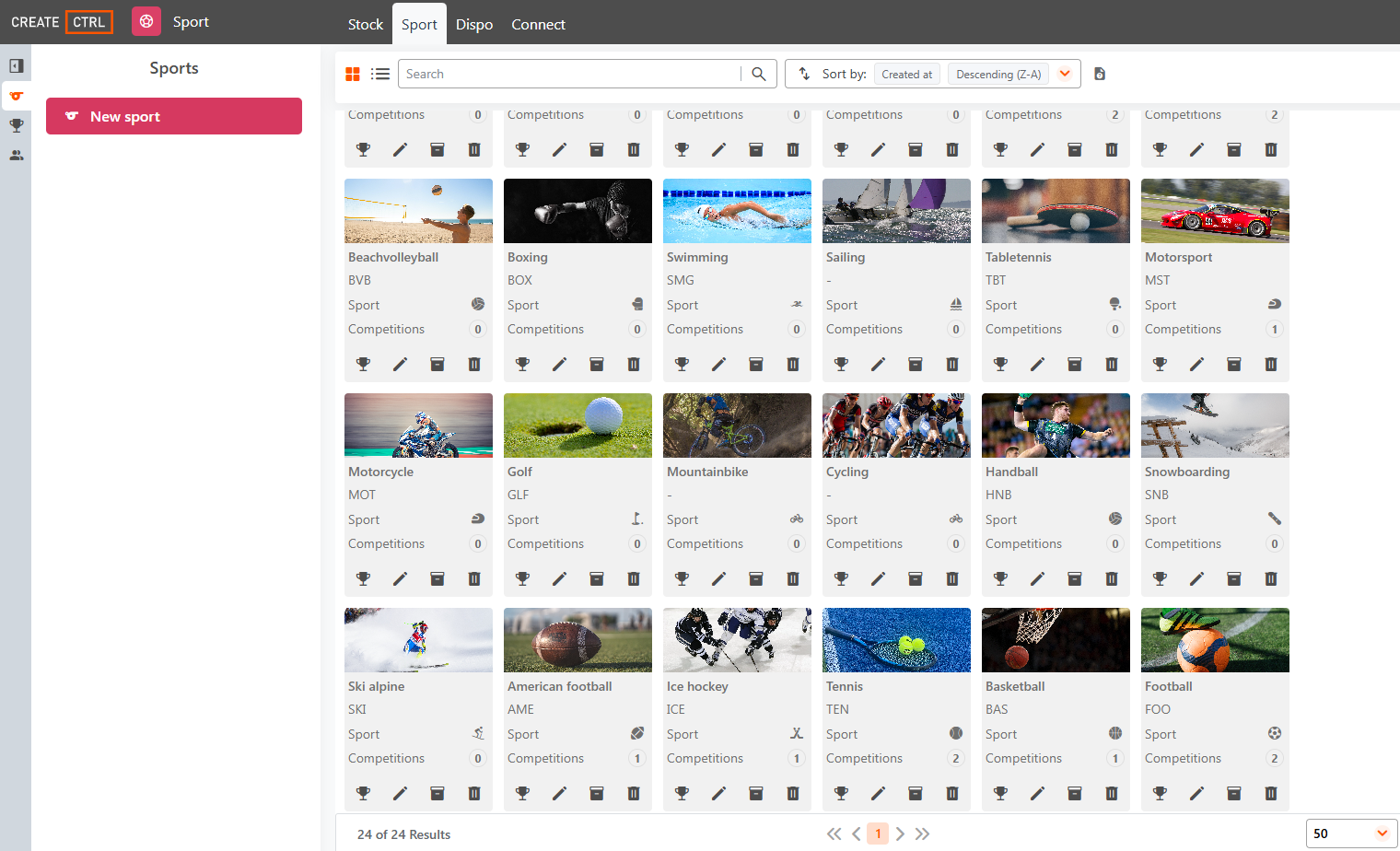Show competitions trophy for Tabletennis
The width and height of the screenshot is (1400, 851).
coord(1001,364)
